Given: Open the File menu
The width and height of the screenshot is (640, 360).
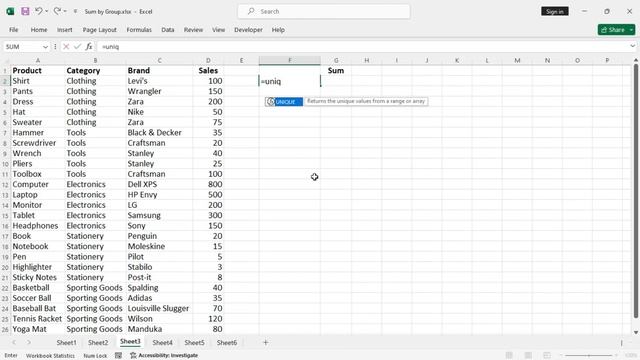Looking at the screenshot, I should click(13, 30).
